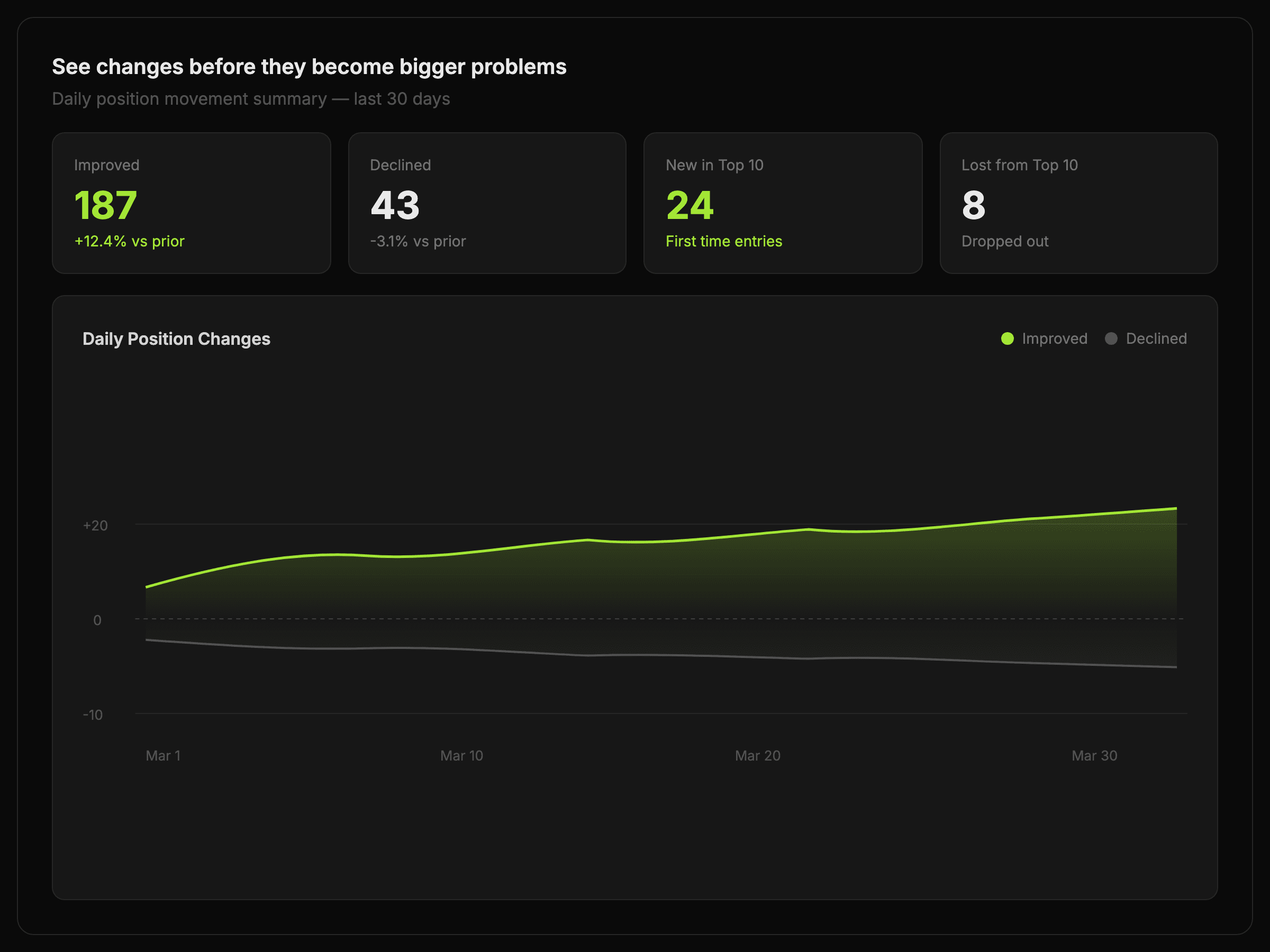Click the +12.4% vs prior text
This screenshot has height=952, width=1270.
coord(129,241)
